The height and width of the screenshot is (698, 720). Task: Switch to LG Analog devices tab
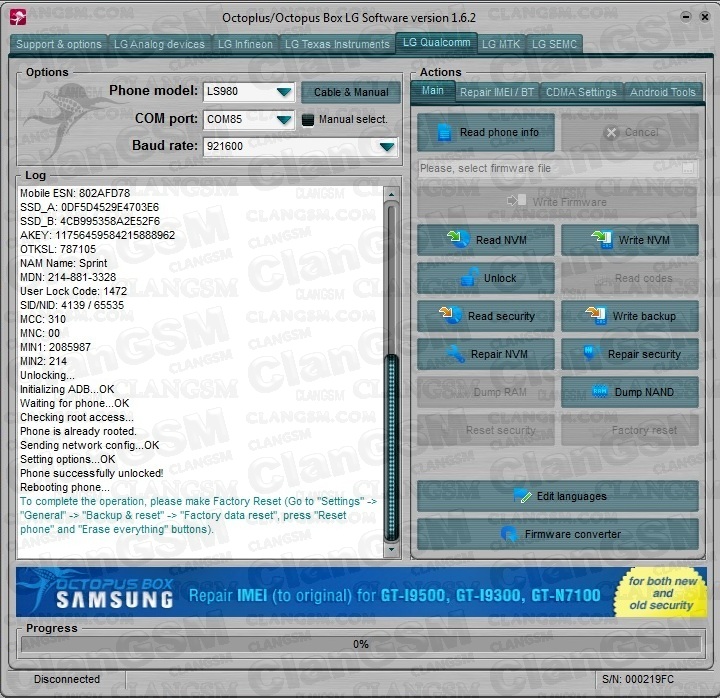pos(159,45)
